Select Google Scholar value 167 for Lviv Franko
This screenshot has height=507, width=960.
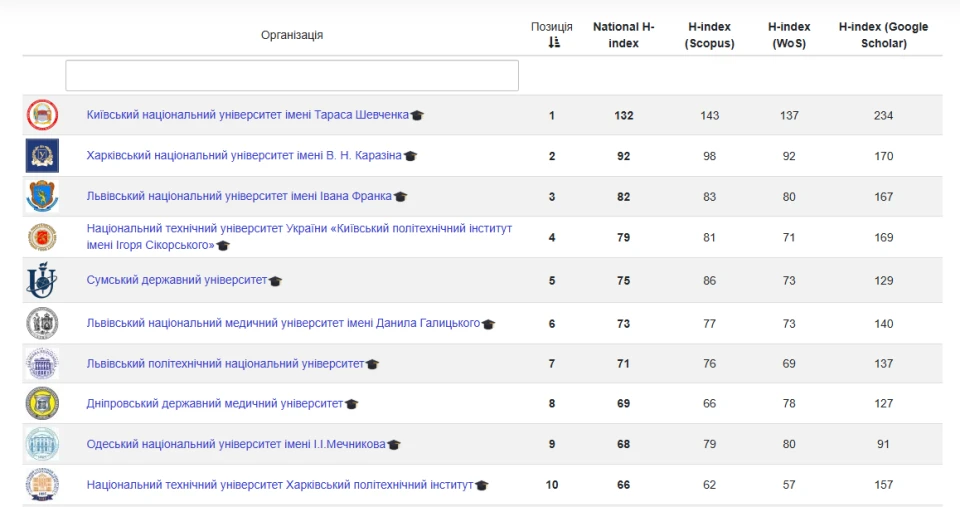click(883, 197)
